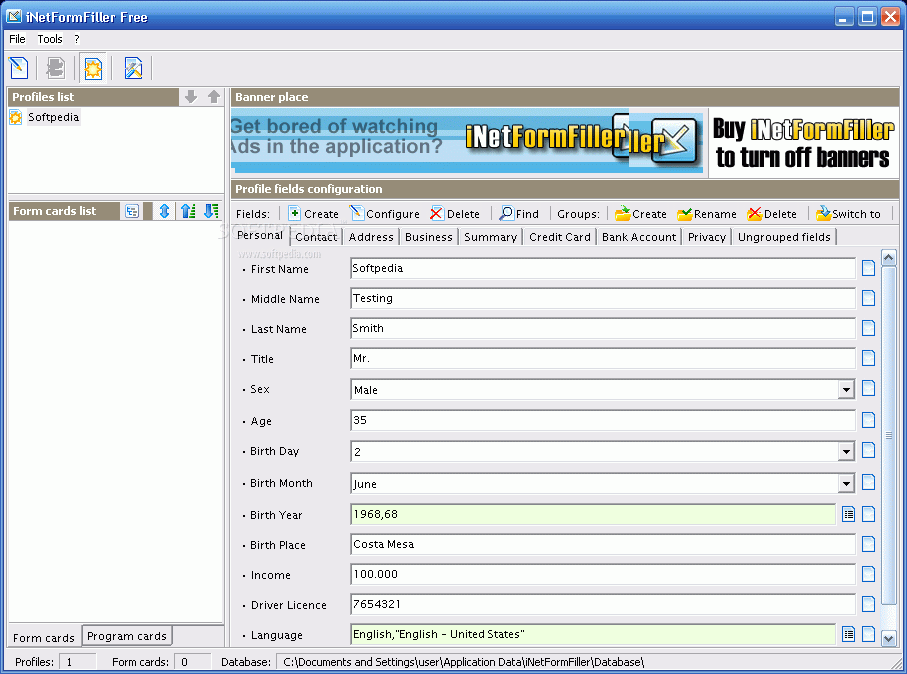Open the Tools menu

[x=50, y=39]
